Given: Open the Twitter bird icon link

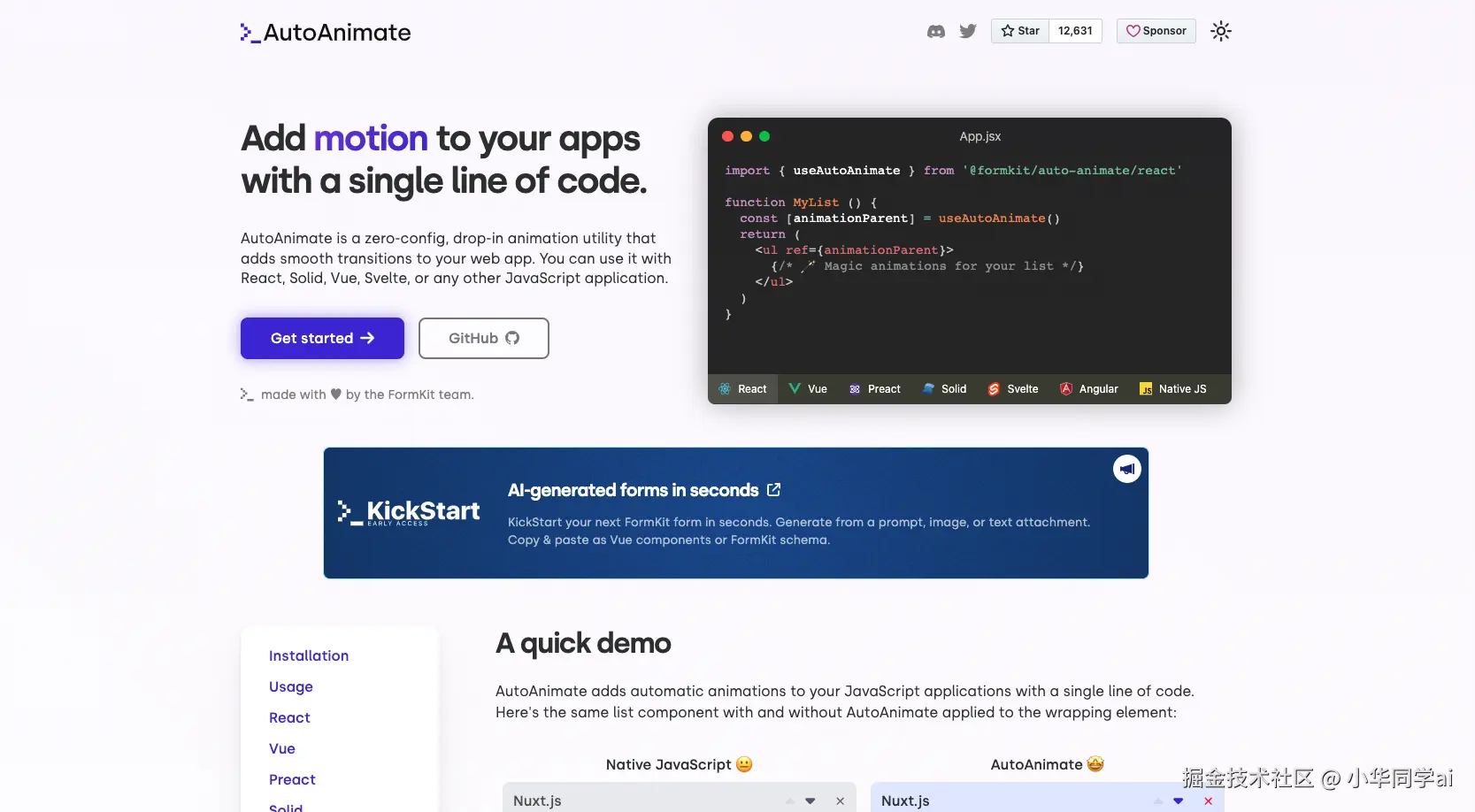Looking at the screenshot, I should (968, 32).
